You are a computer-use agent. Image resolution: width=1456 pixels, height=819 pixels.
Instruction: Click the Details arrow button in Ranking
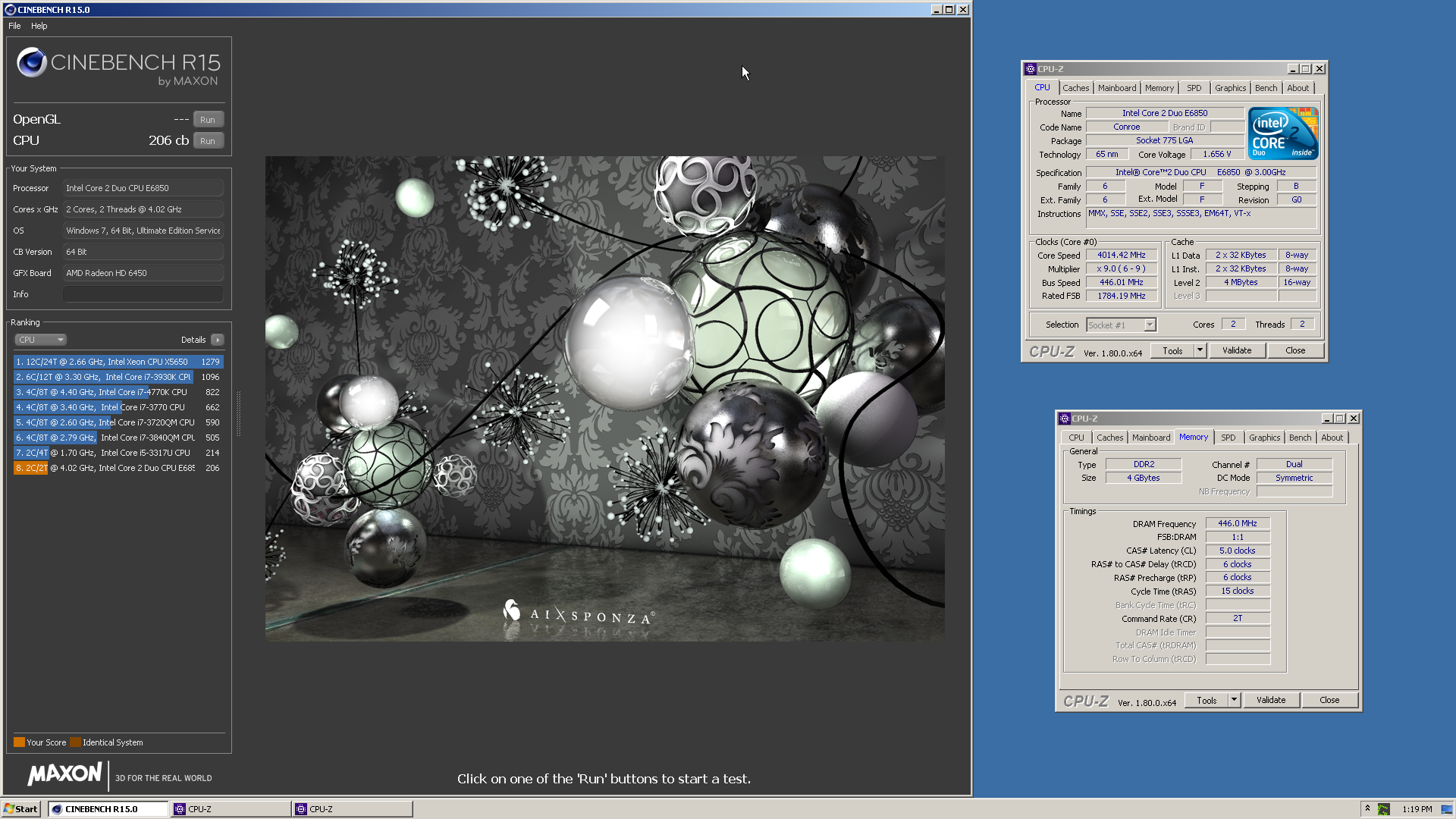(218, 340)
